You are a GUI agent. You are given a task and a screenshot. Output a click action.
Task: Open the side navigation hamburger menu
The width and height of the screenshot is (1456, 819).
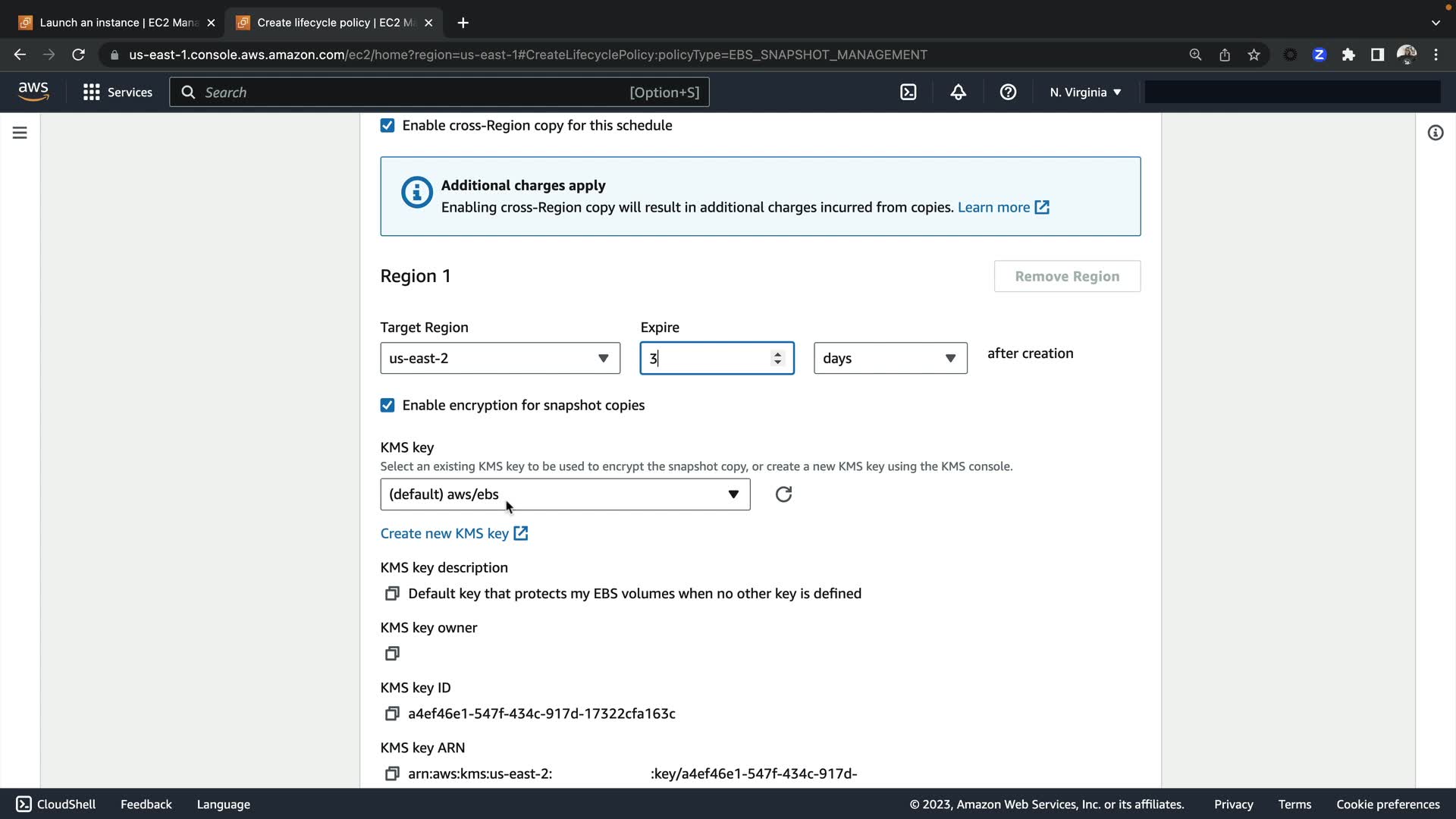pos(20,133)
